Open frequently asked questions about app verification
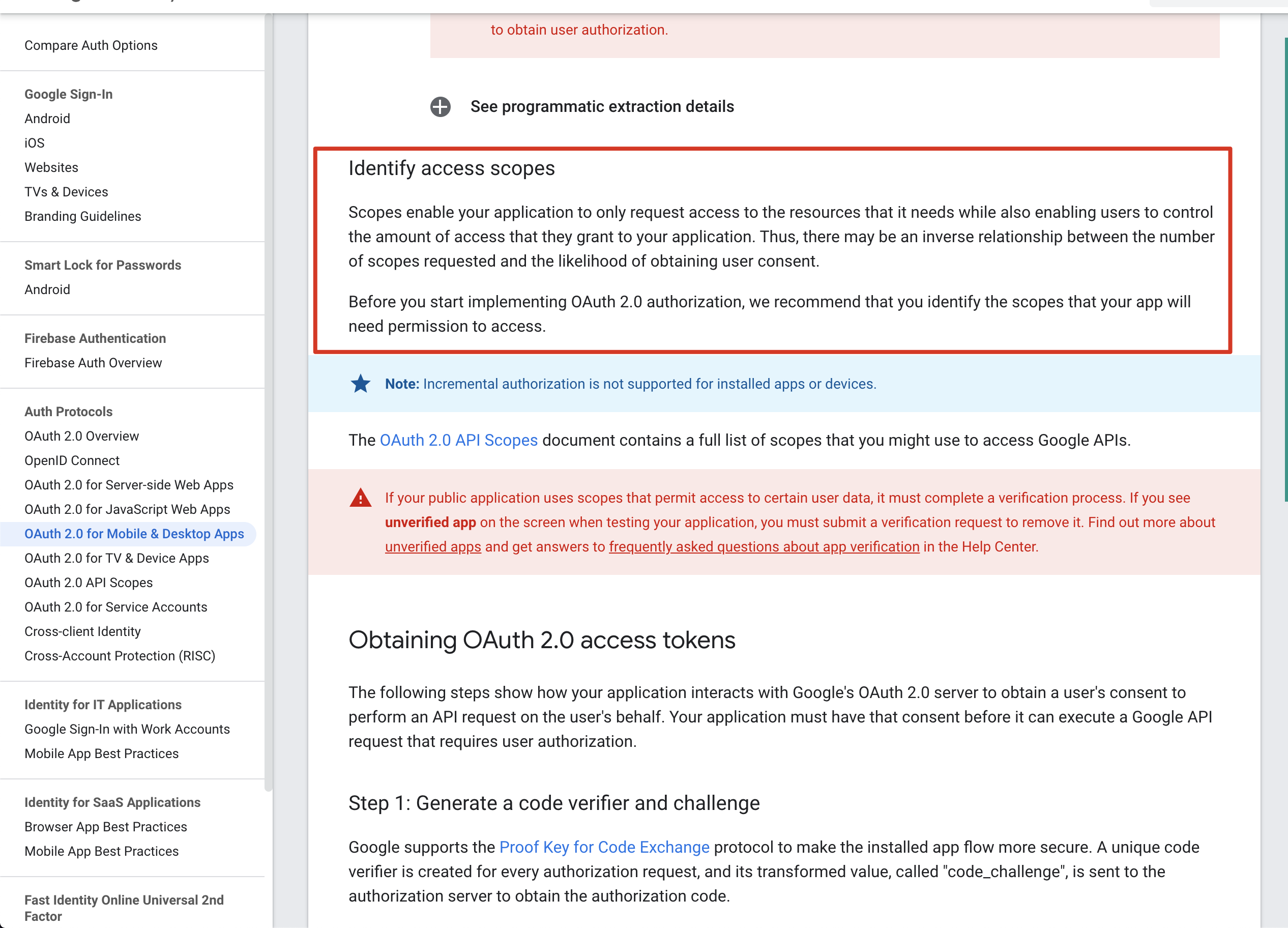The width and height of the screenshot is (1288, 928). point(764,546)
